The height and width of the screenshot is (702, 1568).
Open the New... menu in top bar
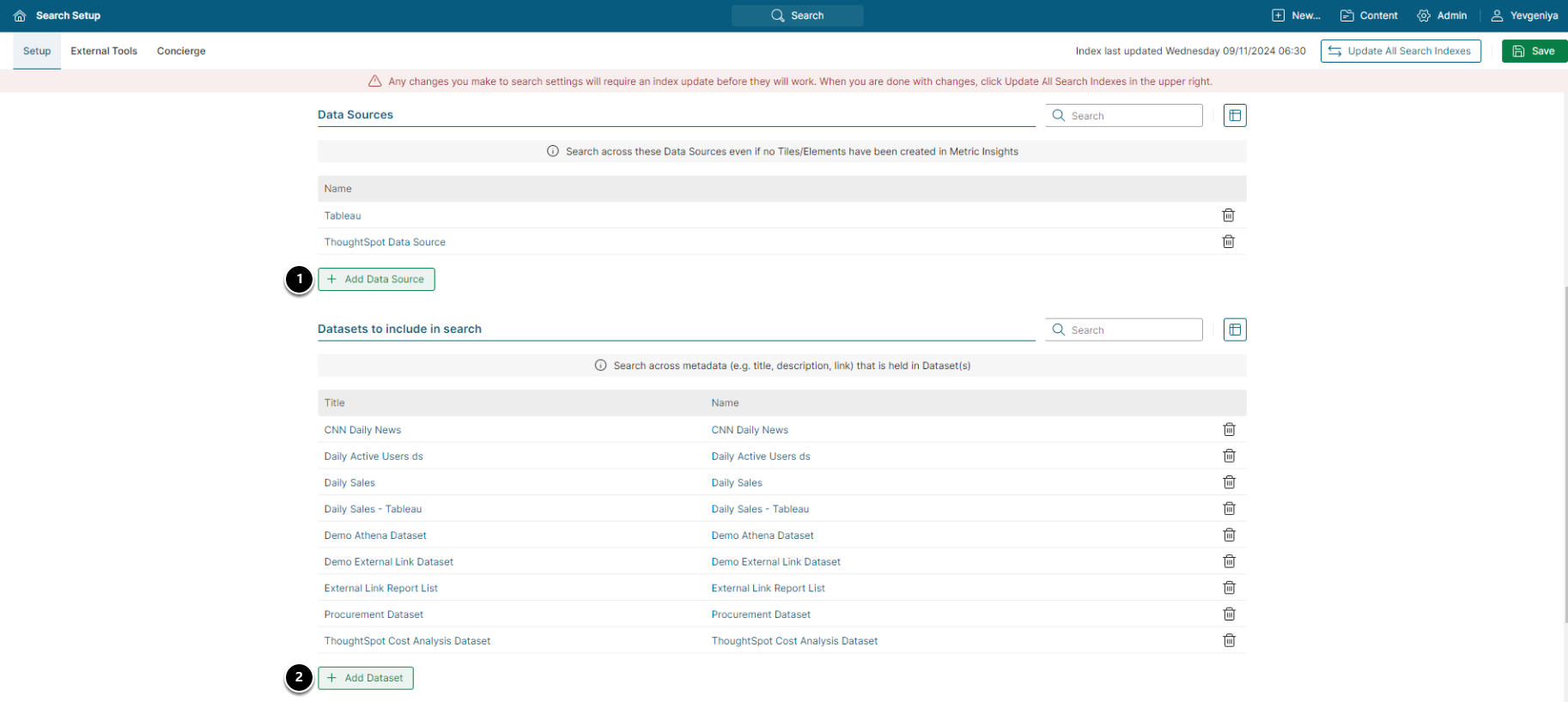click(1296, 15)
